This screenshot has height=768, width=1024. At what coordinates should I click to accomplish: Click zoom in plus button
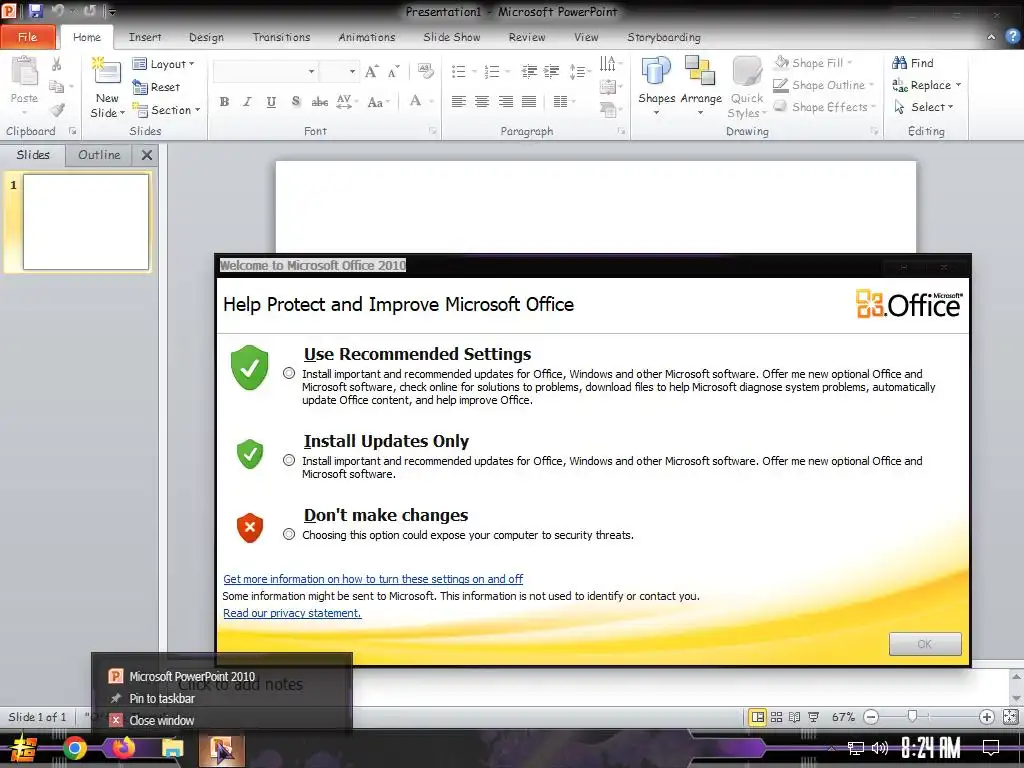tap(987, 717)
